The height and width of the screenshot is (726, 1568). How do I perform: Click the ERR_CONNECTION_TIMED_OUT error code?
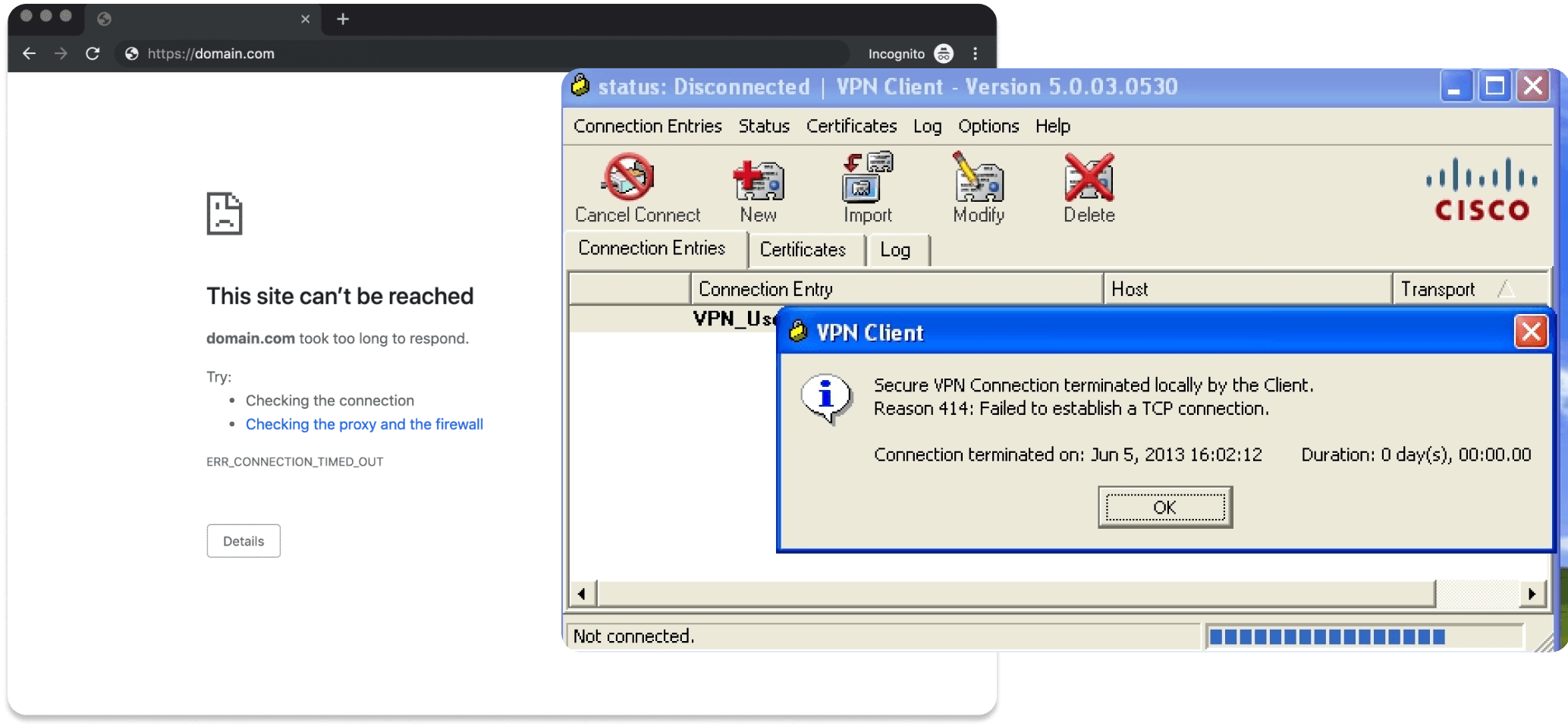(295, 461)
